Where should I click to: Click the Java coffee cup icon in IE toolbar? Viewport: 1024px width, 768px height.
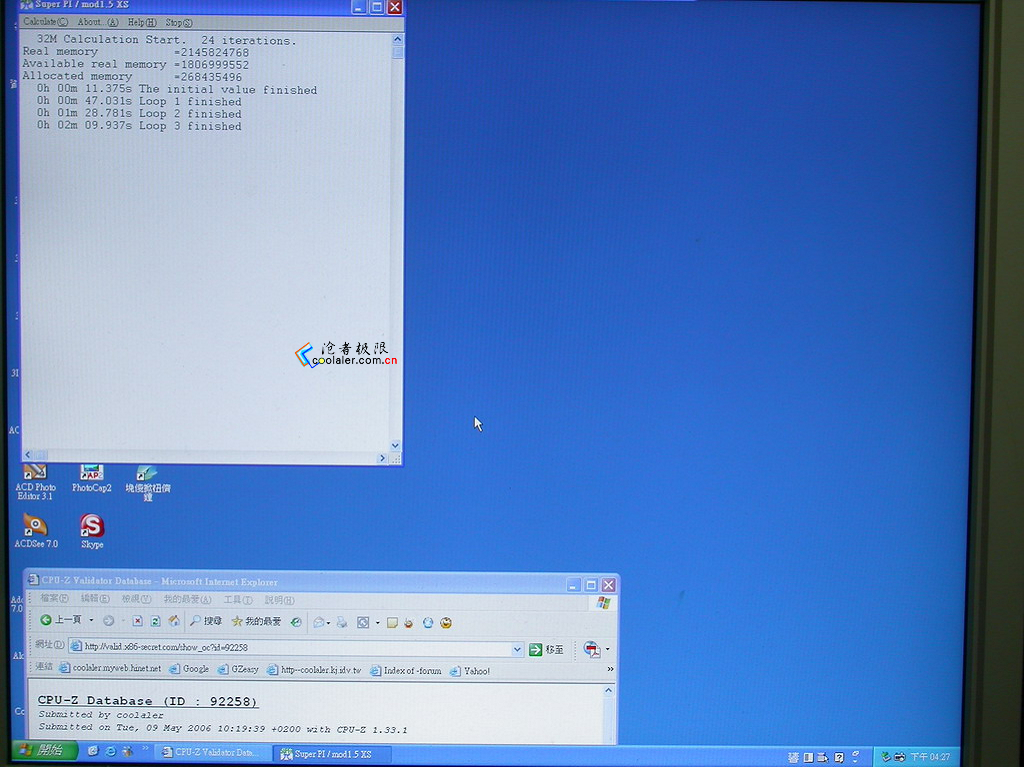pos(409,623)
